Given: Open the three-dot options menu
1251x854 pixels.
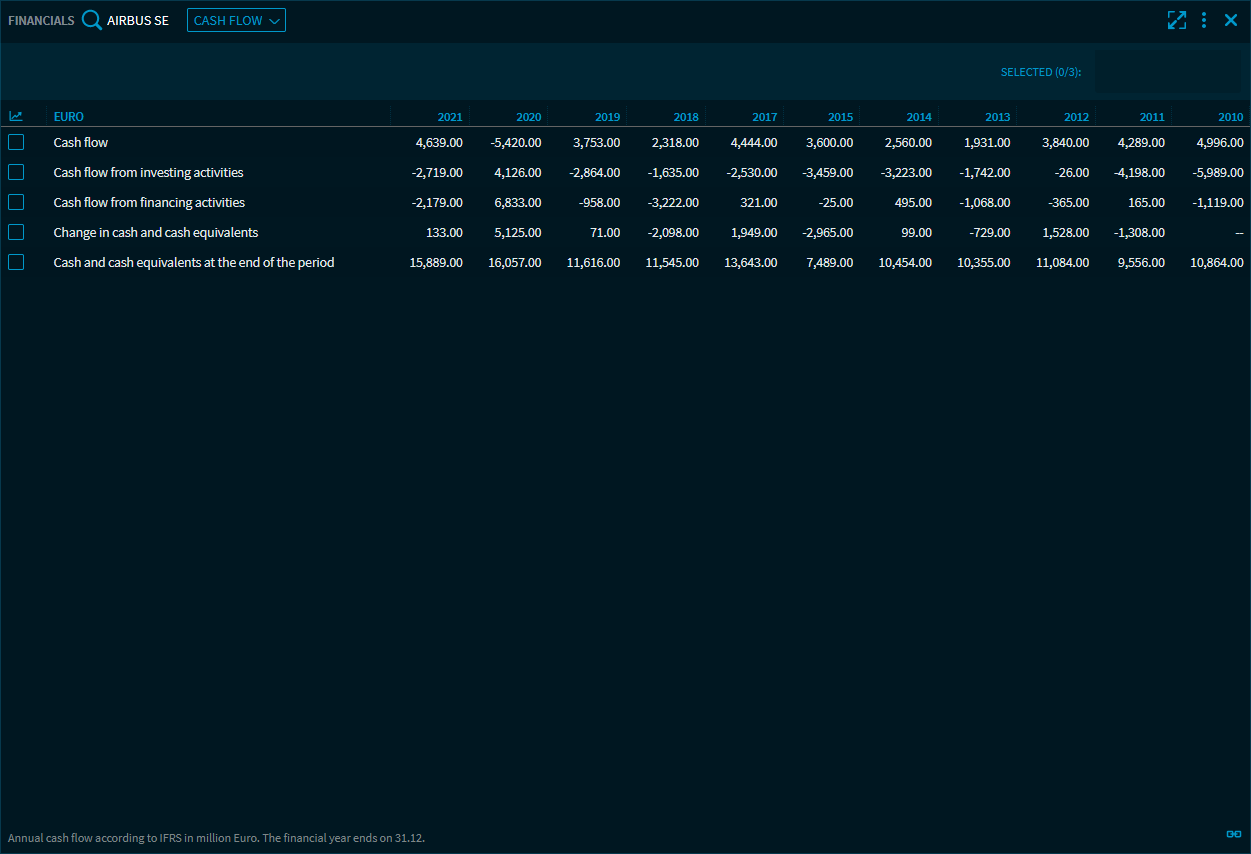Looking at the screenshot, I should pos(1204,20).
